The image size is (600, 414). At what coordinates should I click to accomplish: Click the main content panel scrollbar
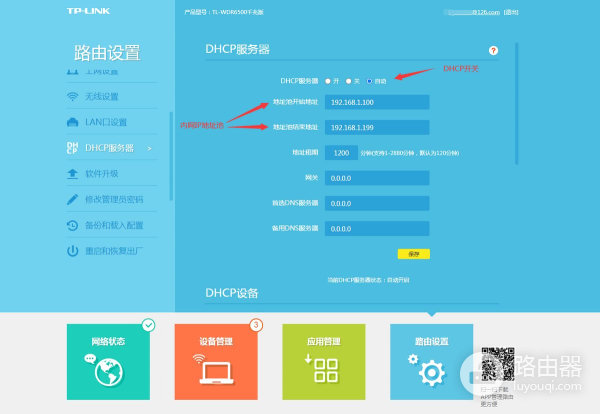(x=517, y=104)
